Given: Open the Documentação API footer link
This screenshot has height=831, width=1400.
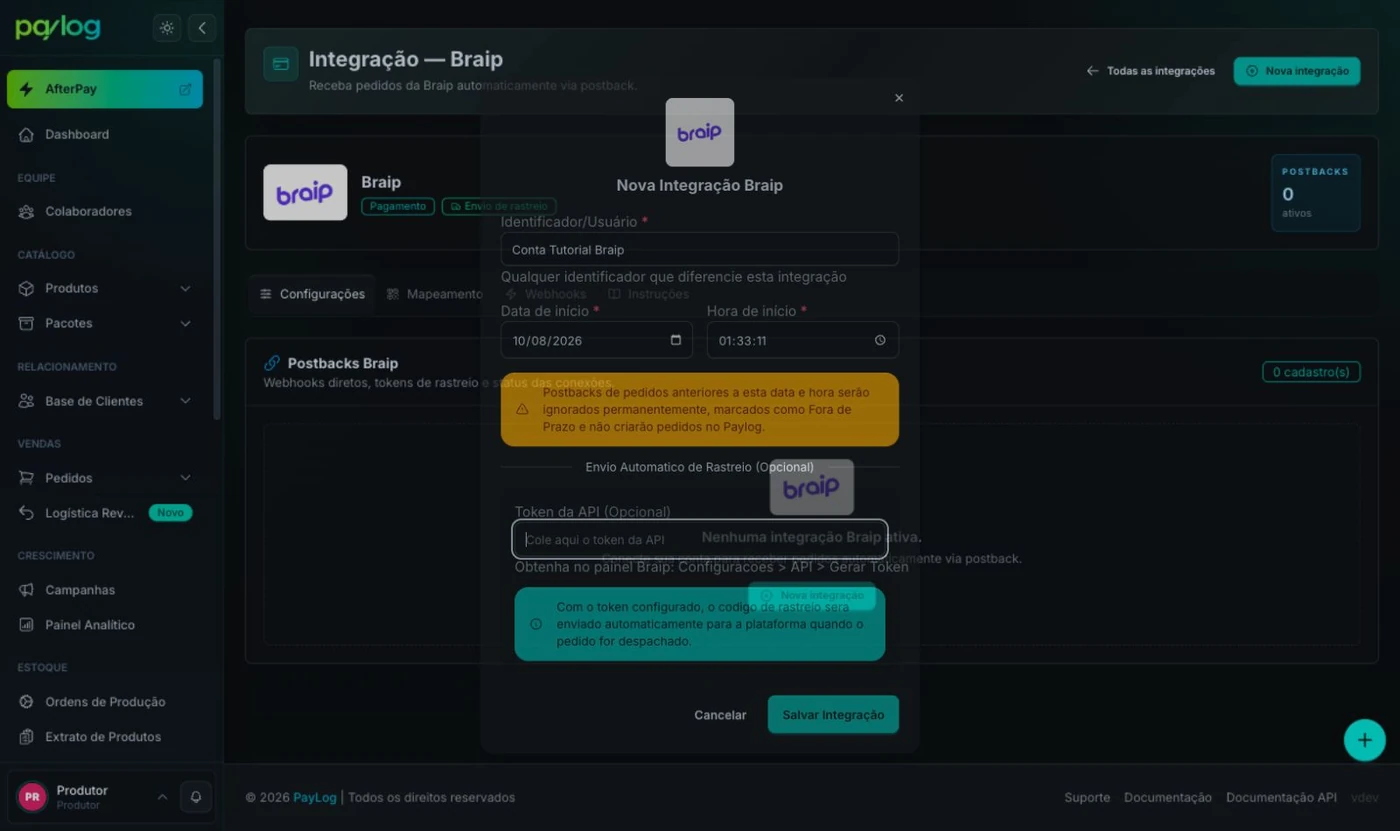Looking at the screenshot, I should pos(1281,797).
